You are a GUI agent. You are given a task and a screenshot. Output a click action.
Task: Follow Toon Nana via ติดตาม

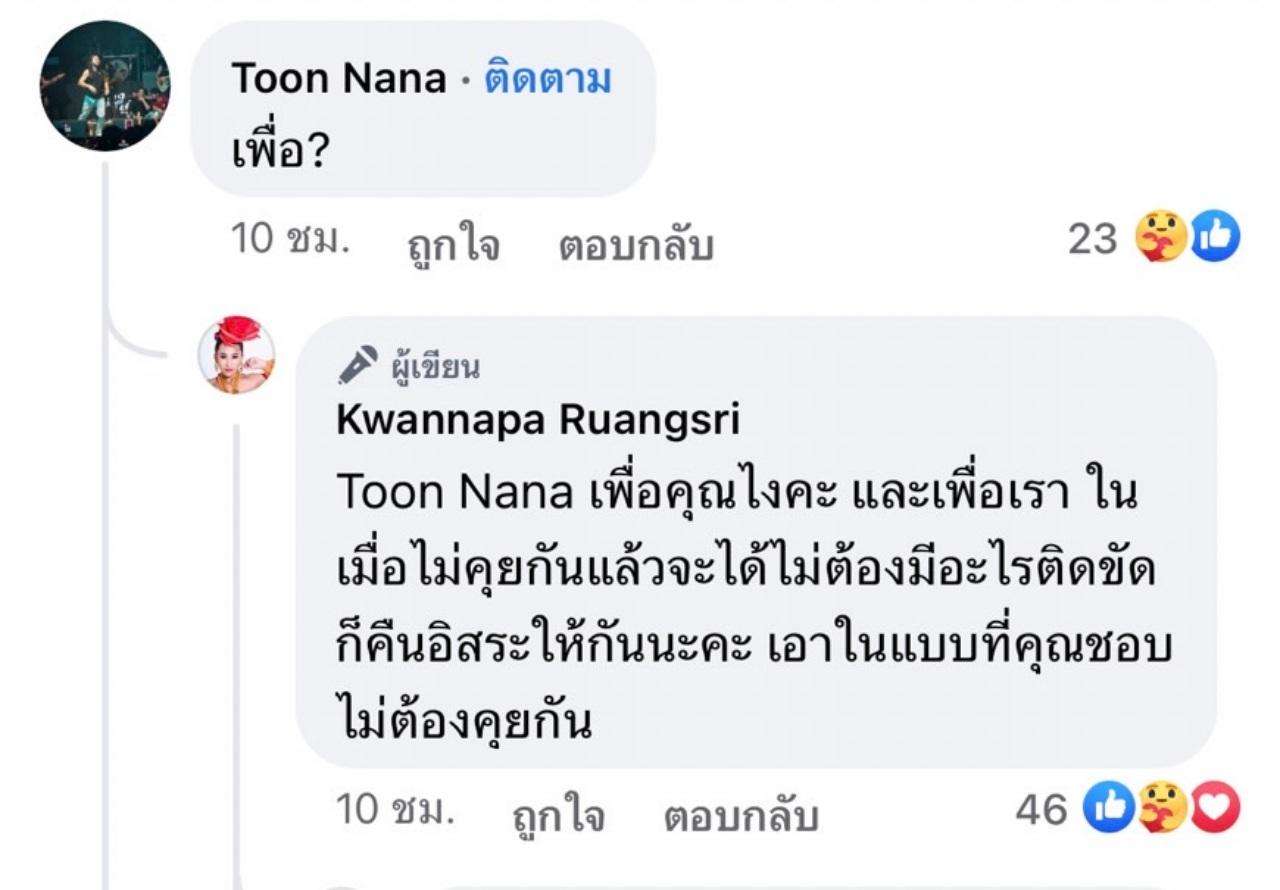click(547, 78)
